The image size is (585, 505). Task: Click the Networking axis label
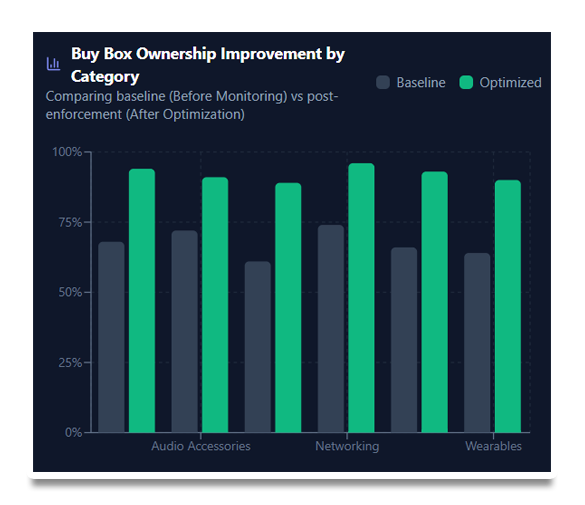(x=347, y=446)
